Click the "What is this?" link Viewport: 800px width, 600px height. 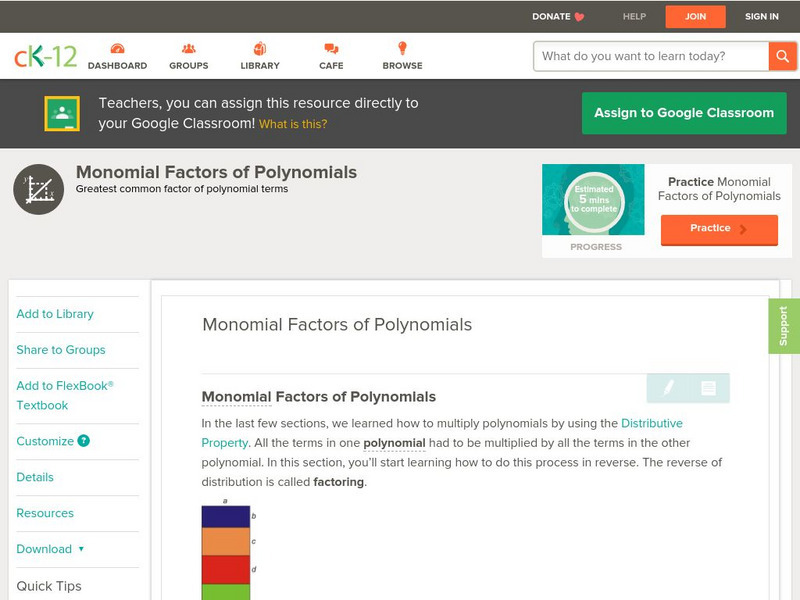click(293, 124)
